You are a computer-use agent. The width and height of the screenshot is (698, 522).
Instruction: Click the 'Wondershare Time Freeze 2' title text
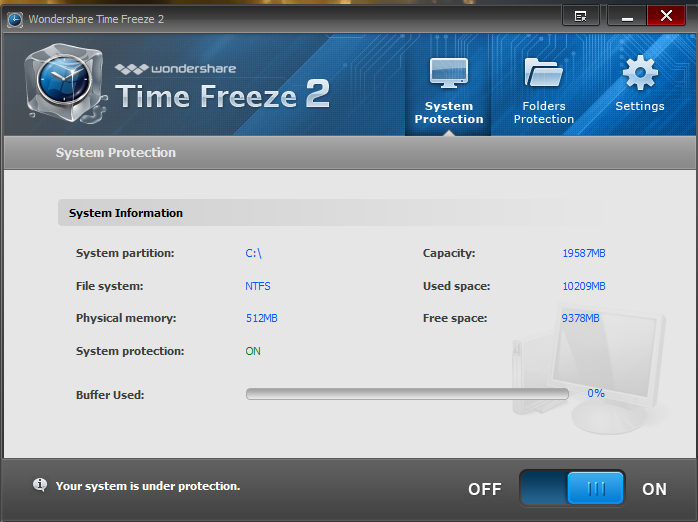tap(96, 19)
